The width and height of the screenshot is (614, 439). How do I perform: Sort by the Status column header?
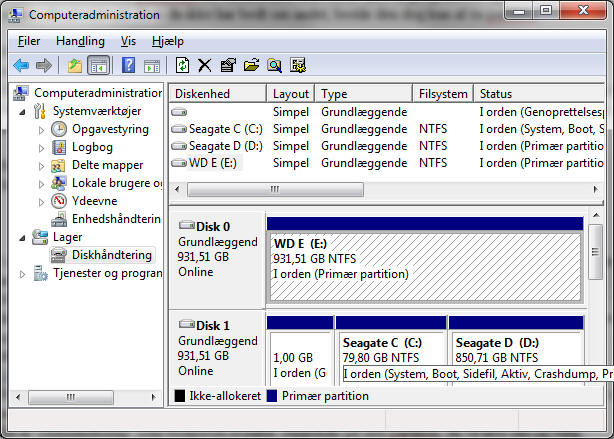[539, 94]
